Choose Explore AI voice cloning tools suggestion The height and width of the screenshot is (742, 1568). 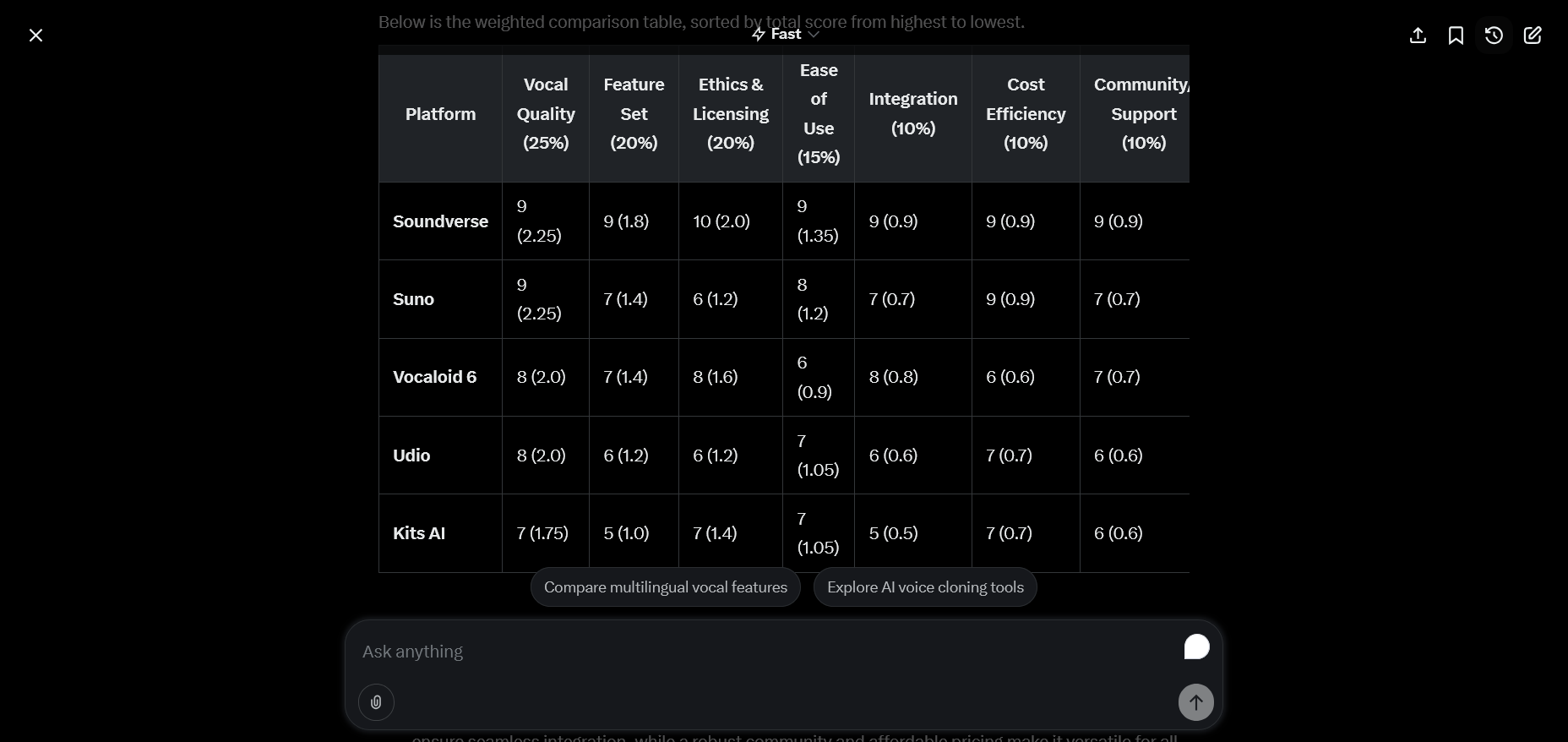tap(925, 587)
